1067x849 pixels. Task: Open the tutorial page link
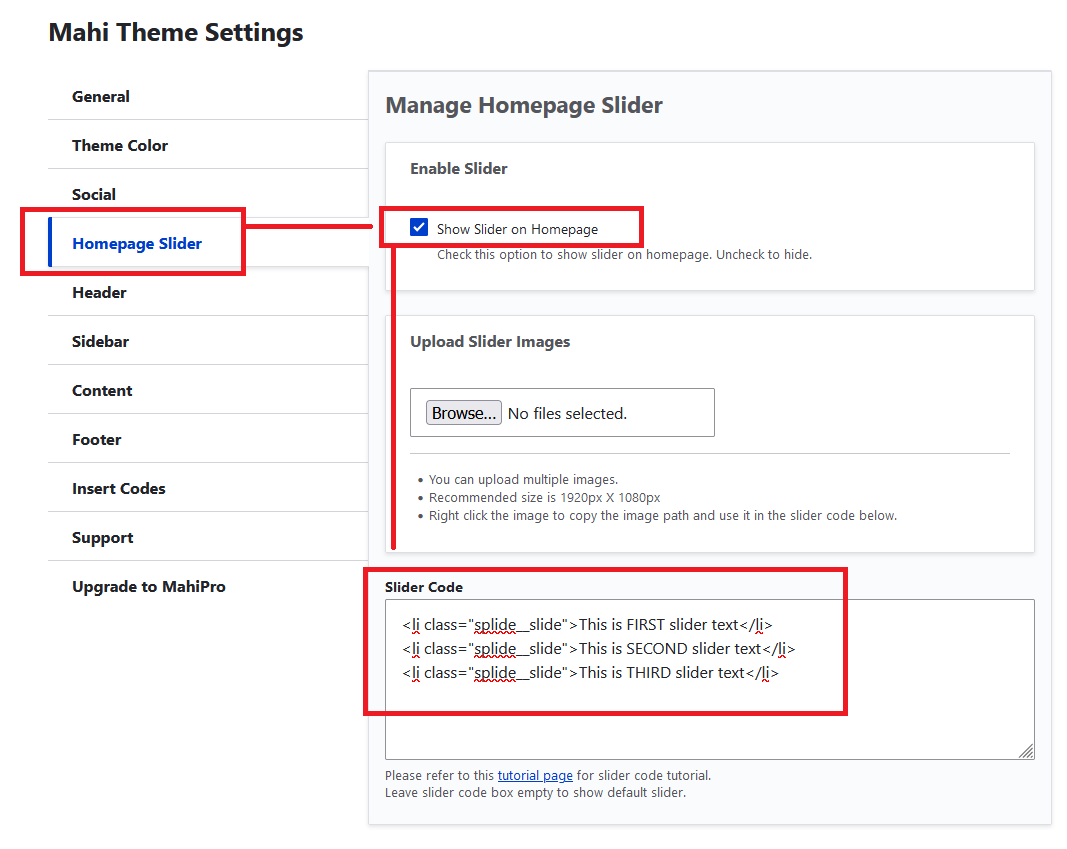[535, 776]
